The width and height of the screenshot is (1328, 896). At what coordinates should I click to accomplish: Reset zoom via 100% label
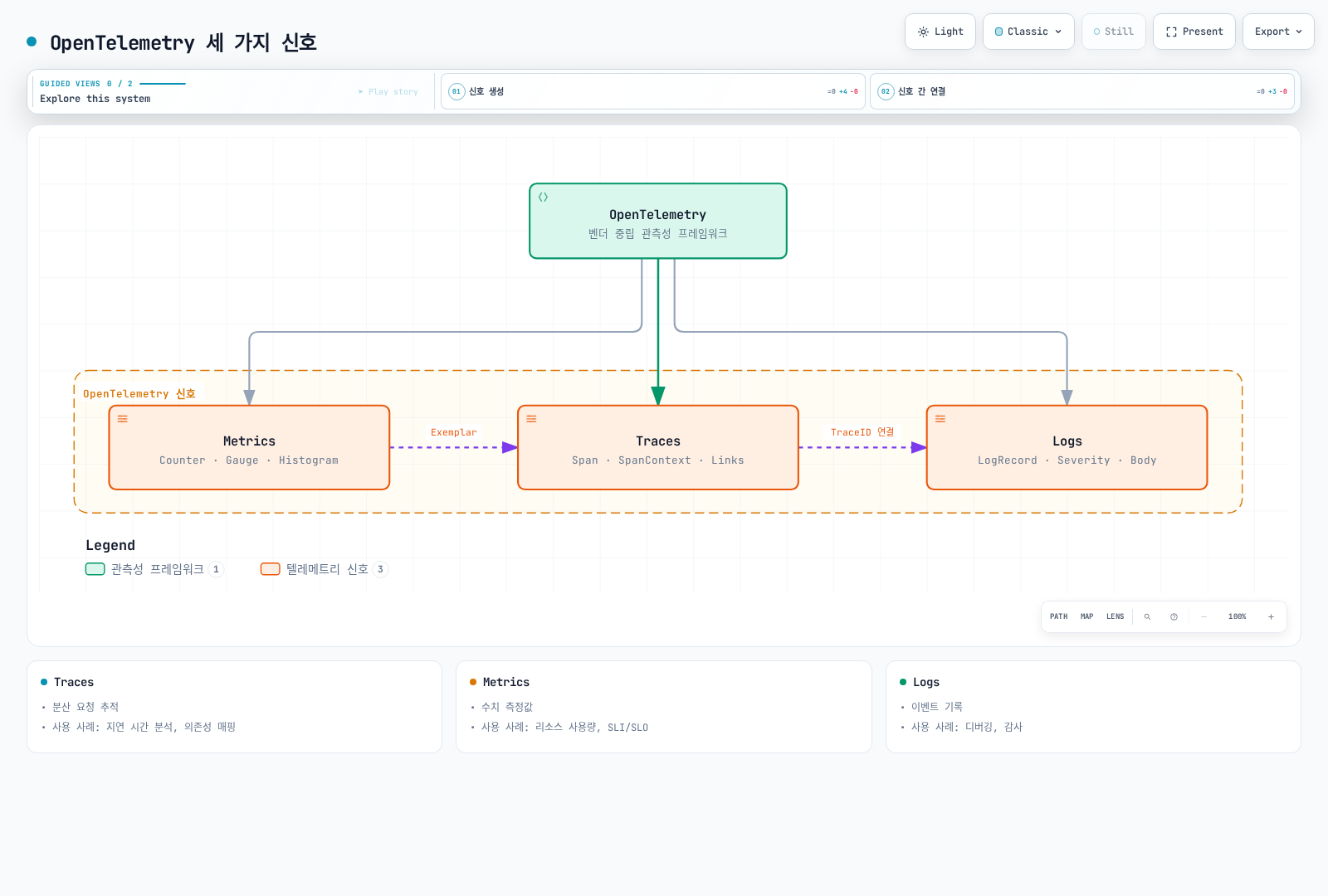click(x=1237, y=616)
